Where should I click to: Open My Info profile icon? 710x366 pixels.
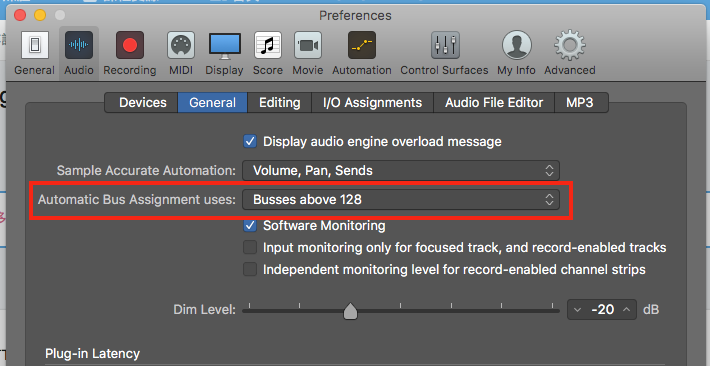517,45
